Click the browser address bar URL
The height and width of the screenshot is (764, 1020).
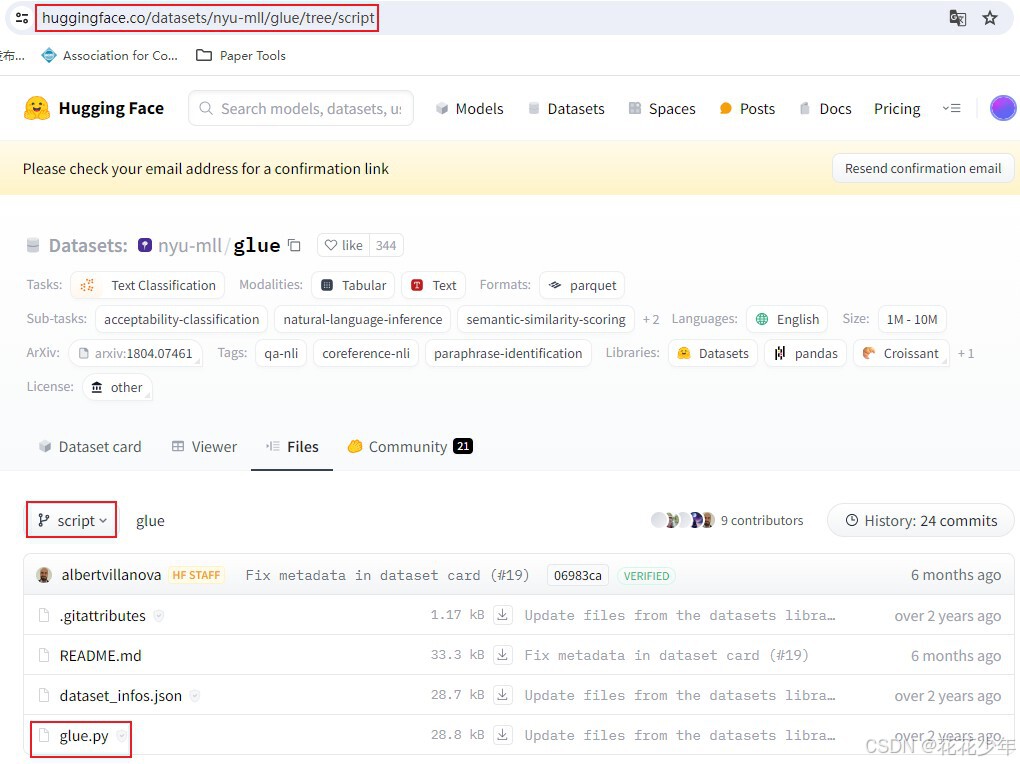[208, 18]
